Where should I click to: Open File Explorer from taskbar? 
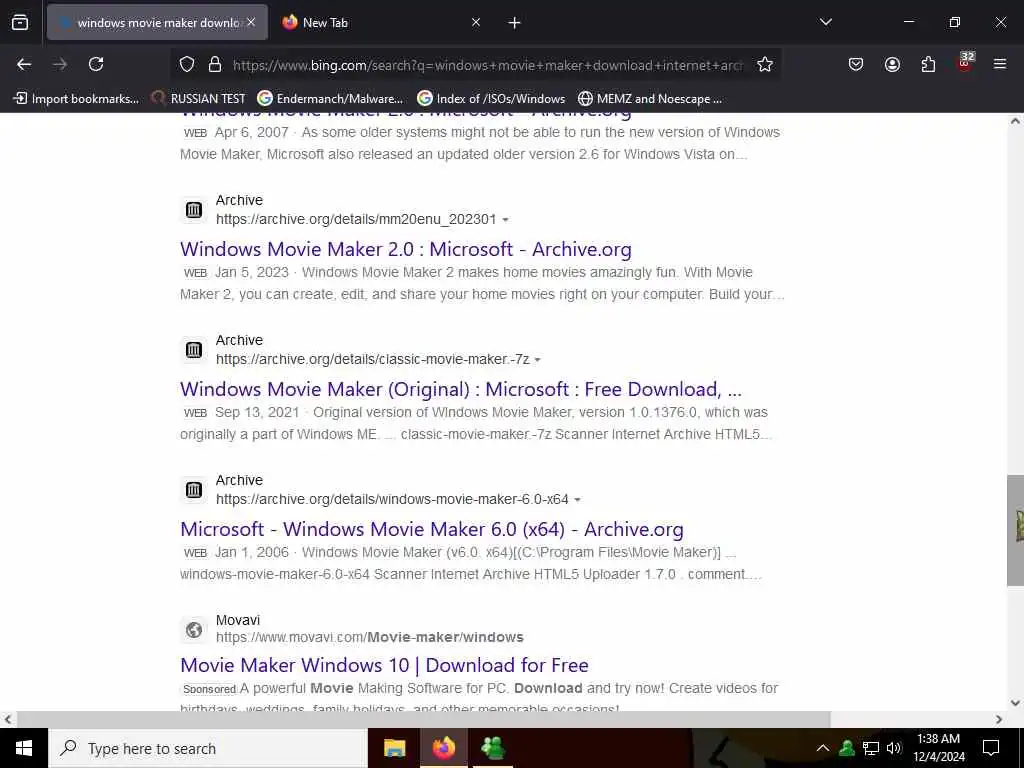(394, 748)
